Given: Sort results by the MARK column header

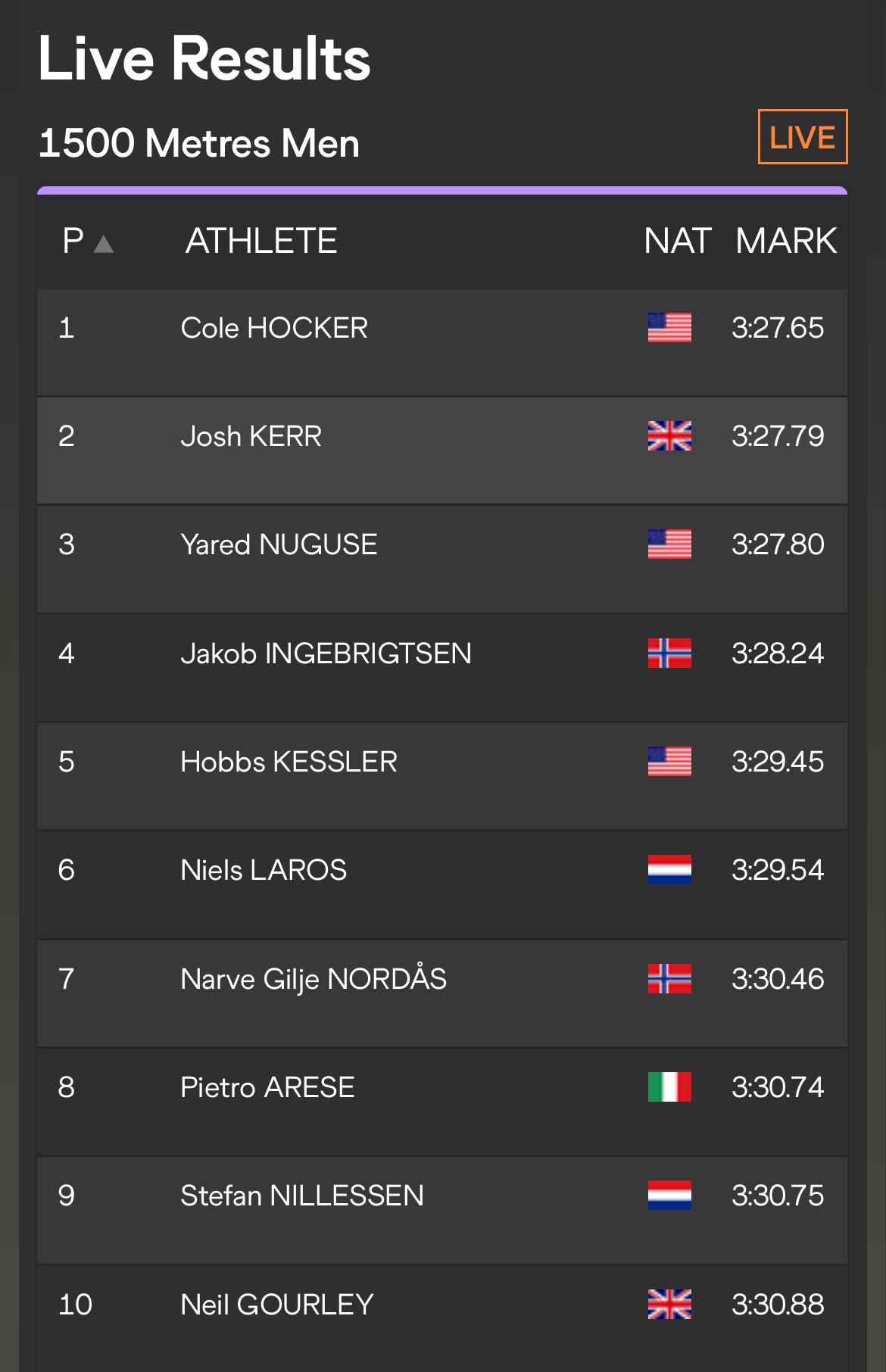Looking at the screenshot, I should click(786, 242).
